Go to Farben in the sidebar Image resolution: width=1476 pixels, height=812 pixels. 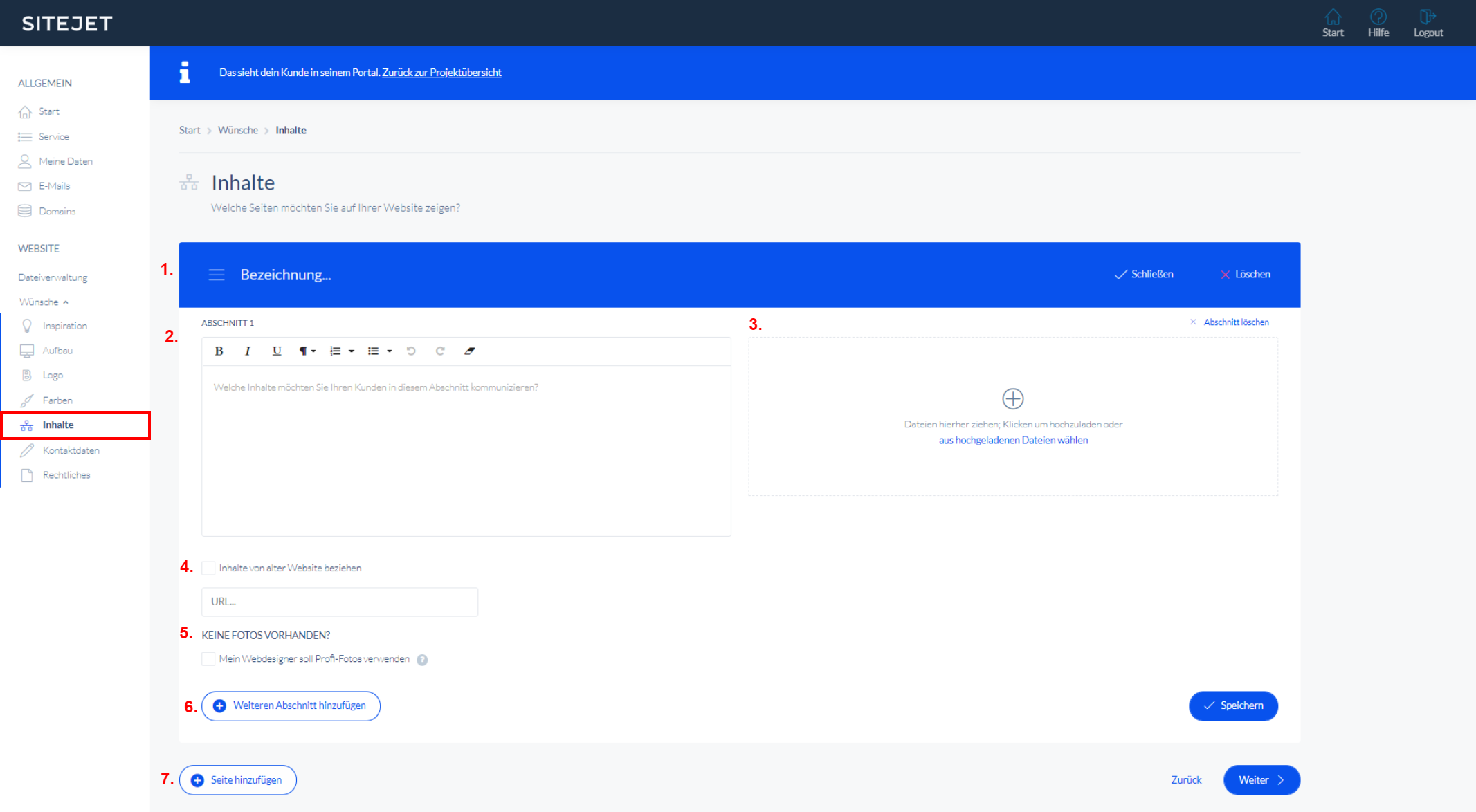coord(57,400)
